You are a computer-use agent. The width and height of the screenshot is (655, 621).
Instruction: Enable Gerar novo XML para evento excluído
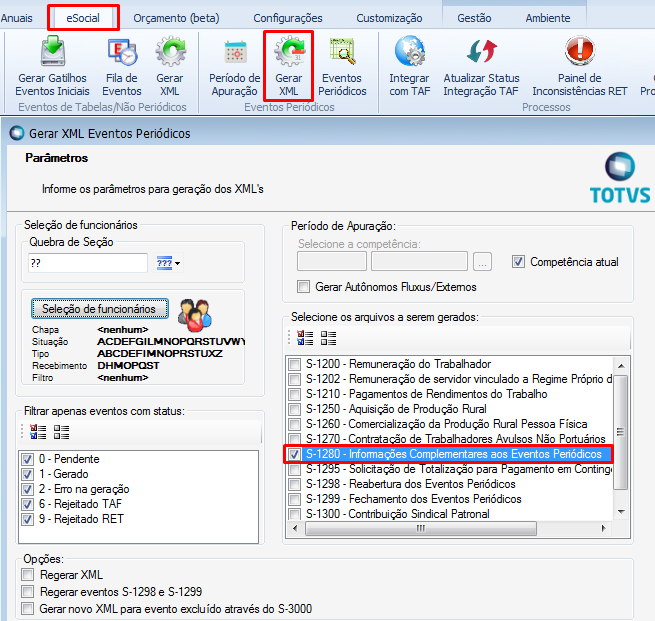click(28, 608)
